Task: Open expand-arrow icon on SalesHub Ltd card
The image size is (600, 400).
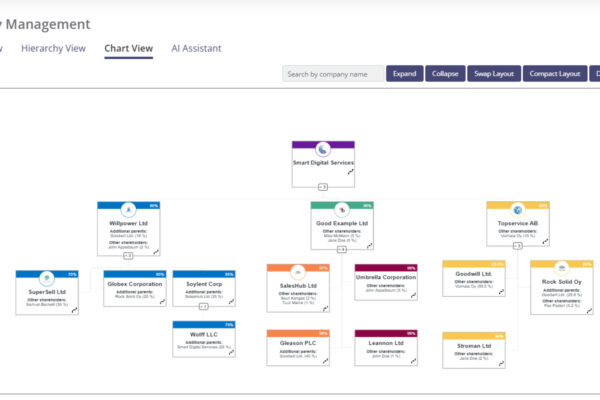Action: pos(326,308)
